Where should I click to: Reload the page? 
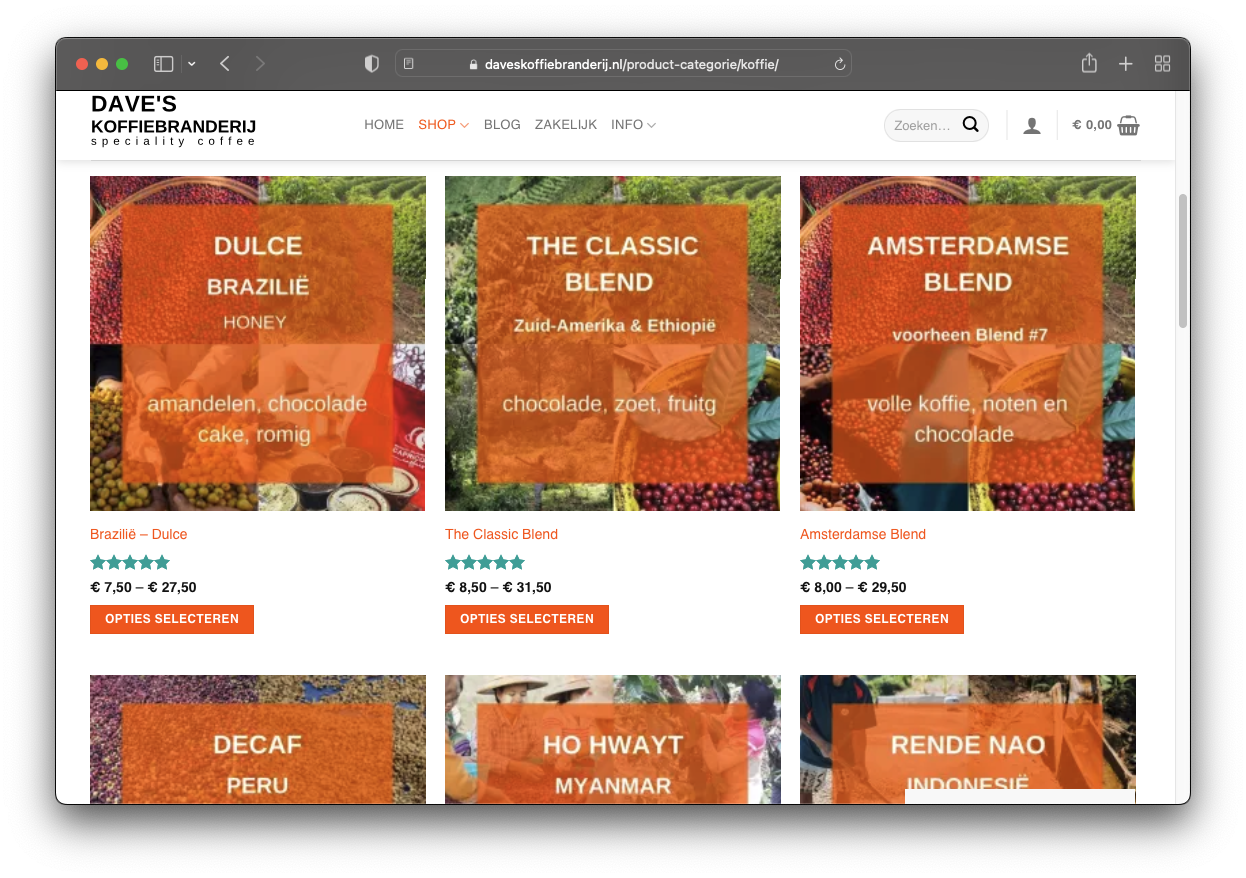coord(840,64)
